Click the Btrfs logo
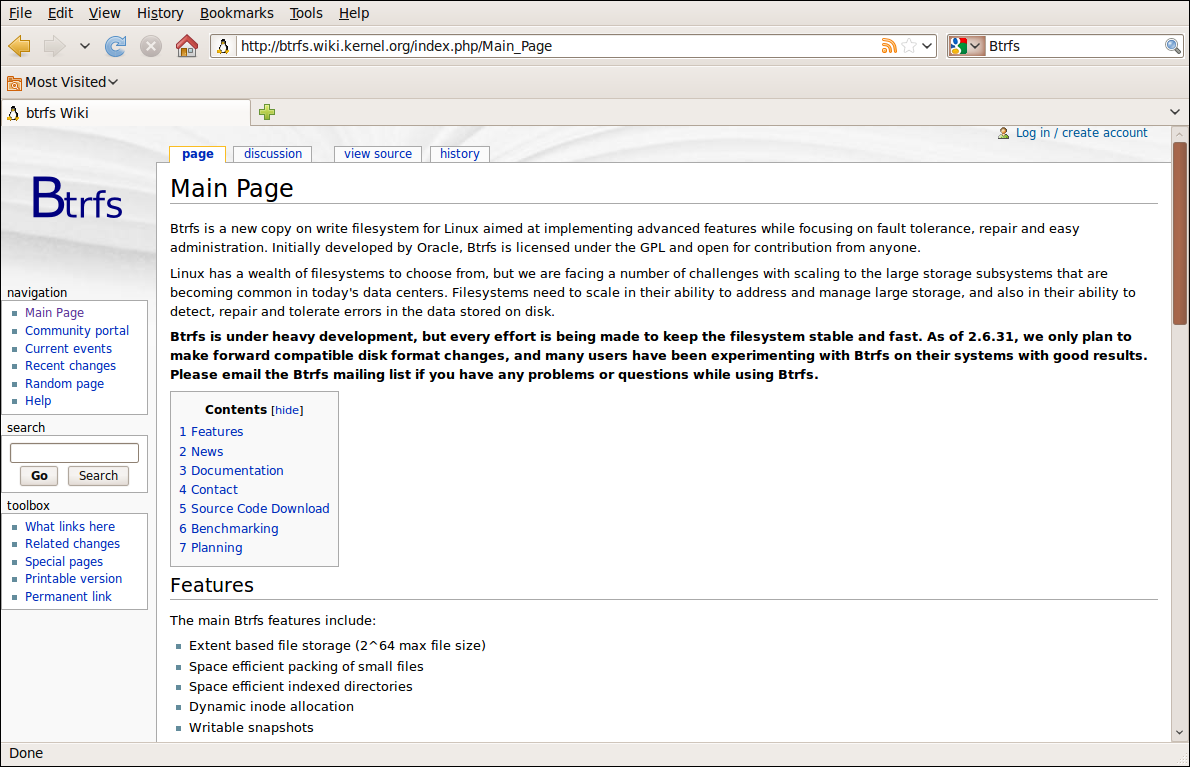Image resolution: width=1190 pixels, height=767 pixels. [77, 197]
